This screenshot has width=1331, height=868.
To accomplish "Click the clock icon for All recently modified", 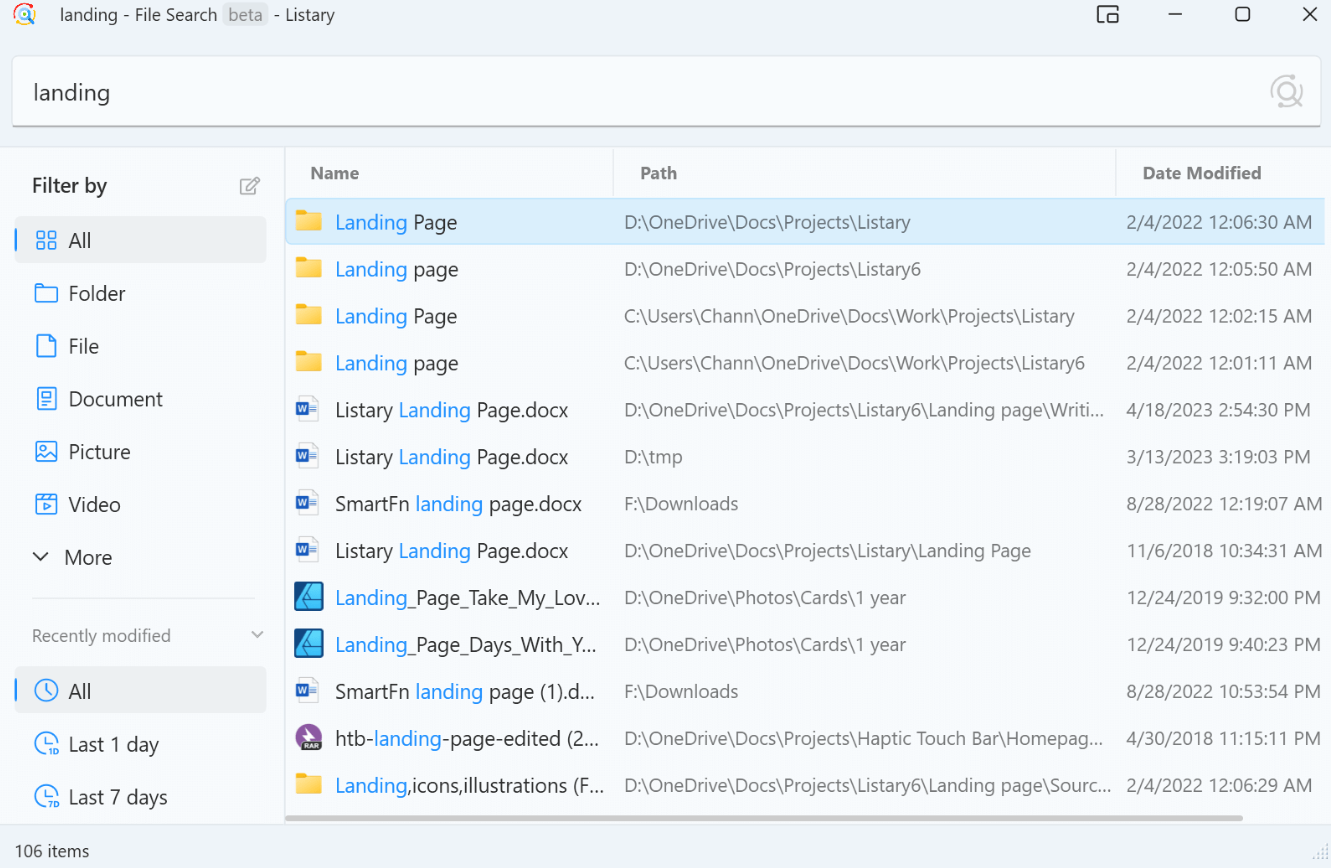I will pos(46,691).
